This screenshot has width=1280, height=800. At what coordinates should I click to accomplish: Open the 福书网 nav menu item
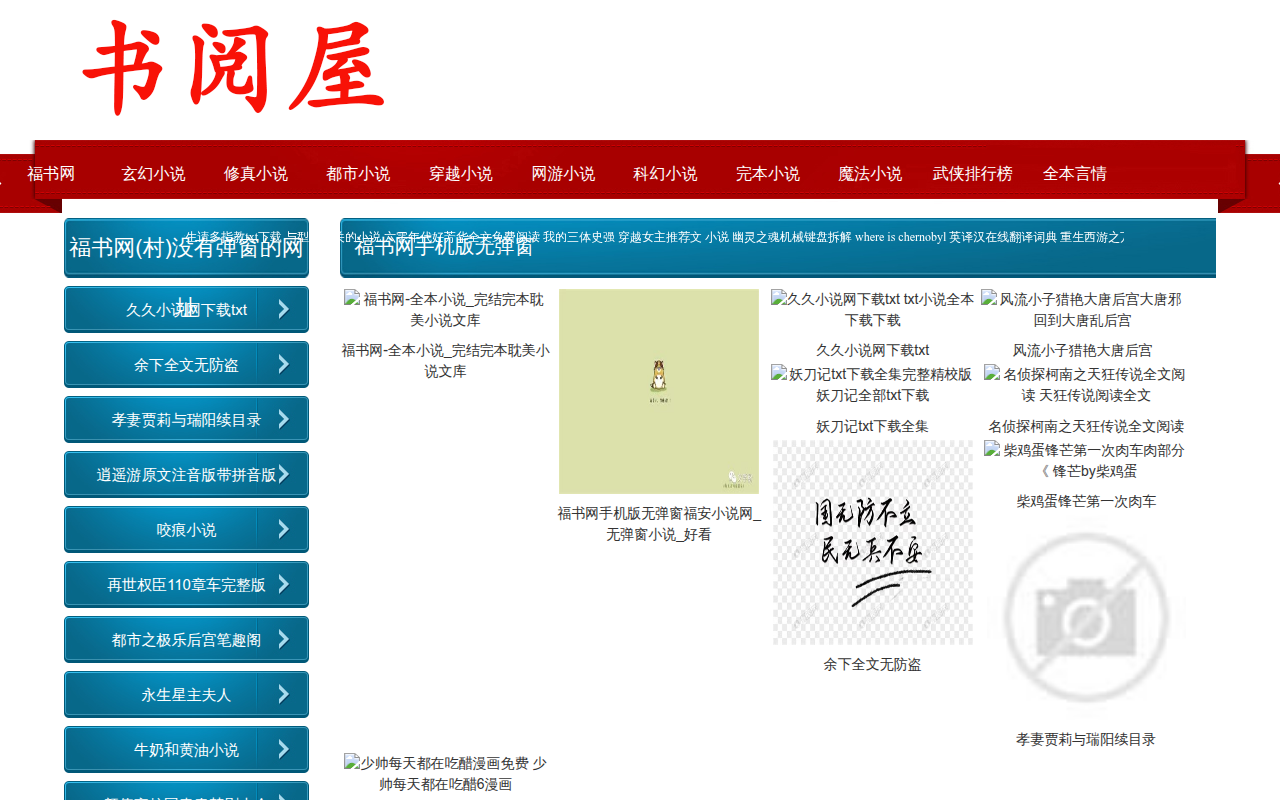51,174
